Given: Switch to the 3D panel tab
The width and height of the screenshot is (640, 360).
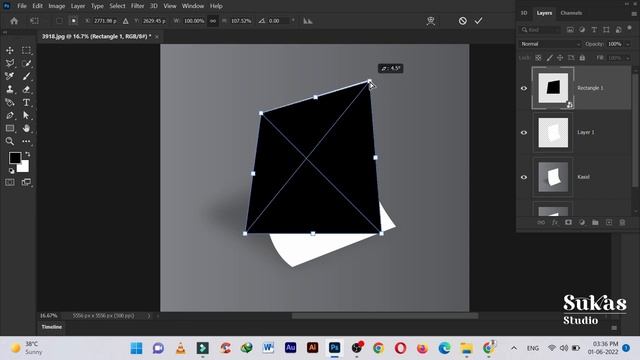Looking at the screenshot, I should [524, 13].
